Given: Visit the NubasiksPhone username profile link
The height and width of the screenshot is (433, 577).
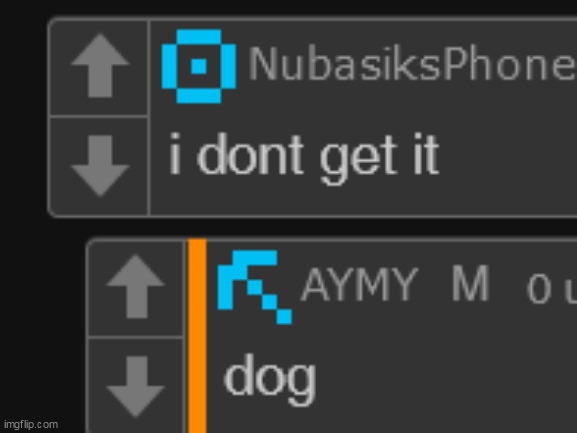Looking at the screenshot, I should tap(412, 64).
